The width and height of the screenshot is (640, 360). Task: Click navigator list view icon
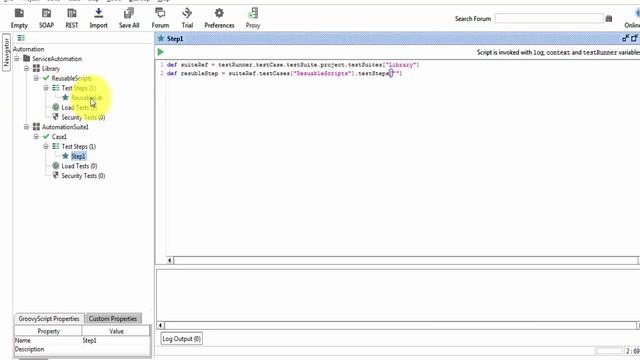coord(21,38)
